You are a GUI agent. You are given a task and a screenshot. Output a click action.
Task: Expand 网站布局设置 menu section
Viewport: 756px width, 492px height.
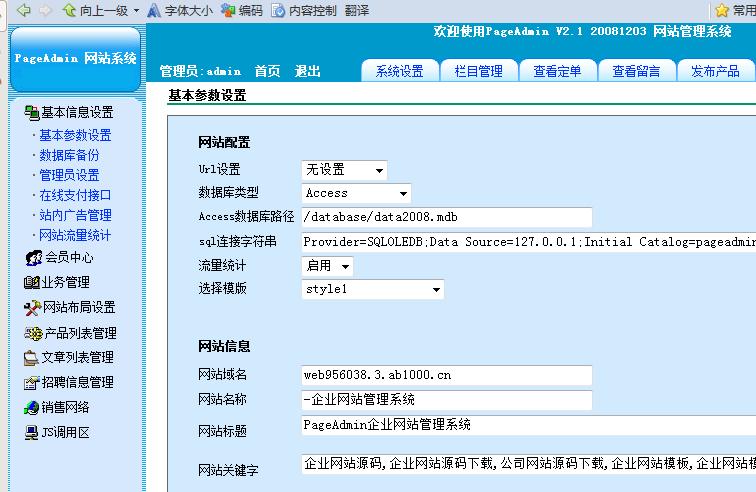click(79, 308)
